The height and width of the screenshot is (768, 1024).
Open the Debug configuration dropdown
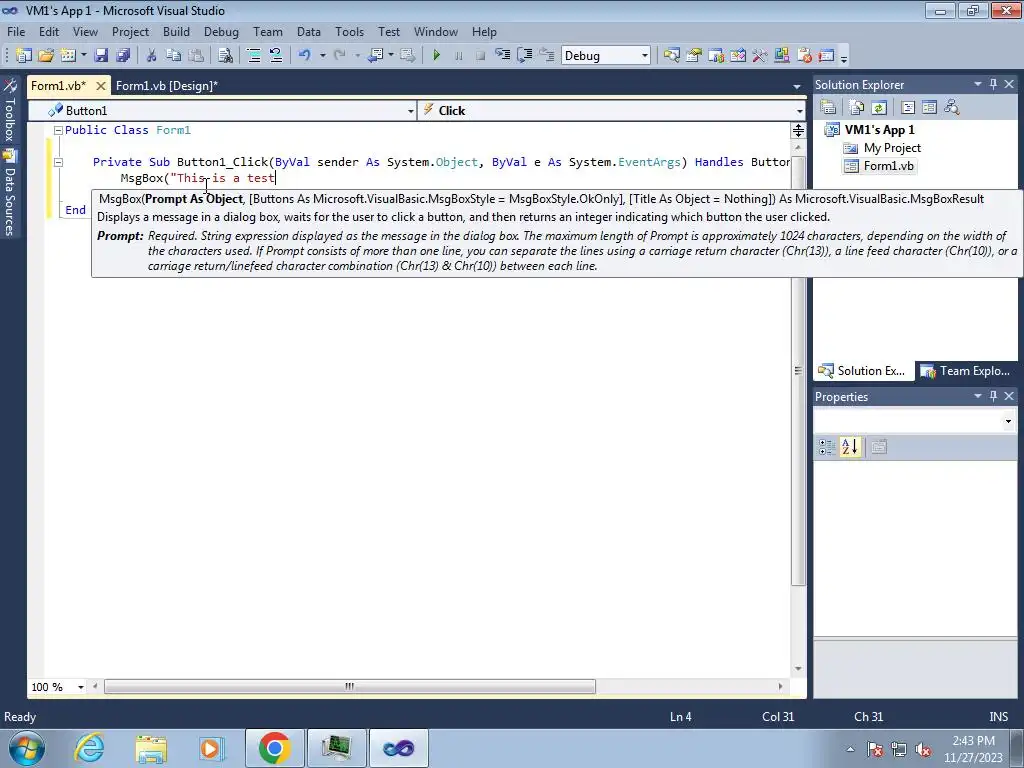644,56
